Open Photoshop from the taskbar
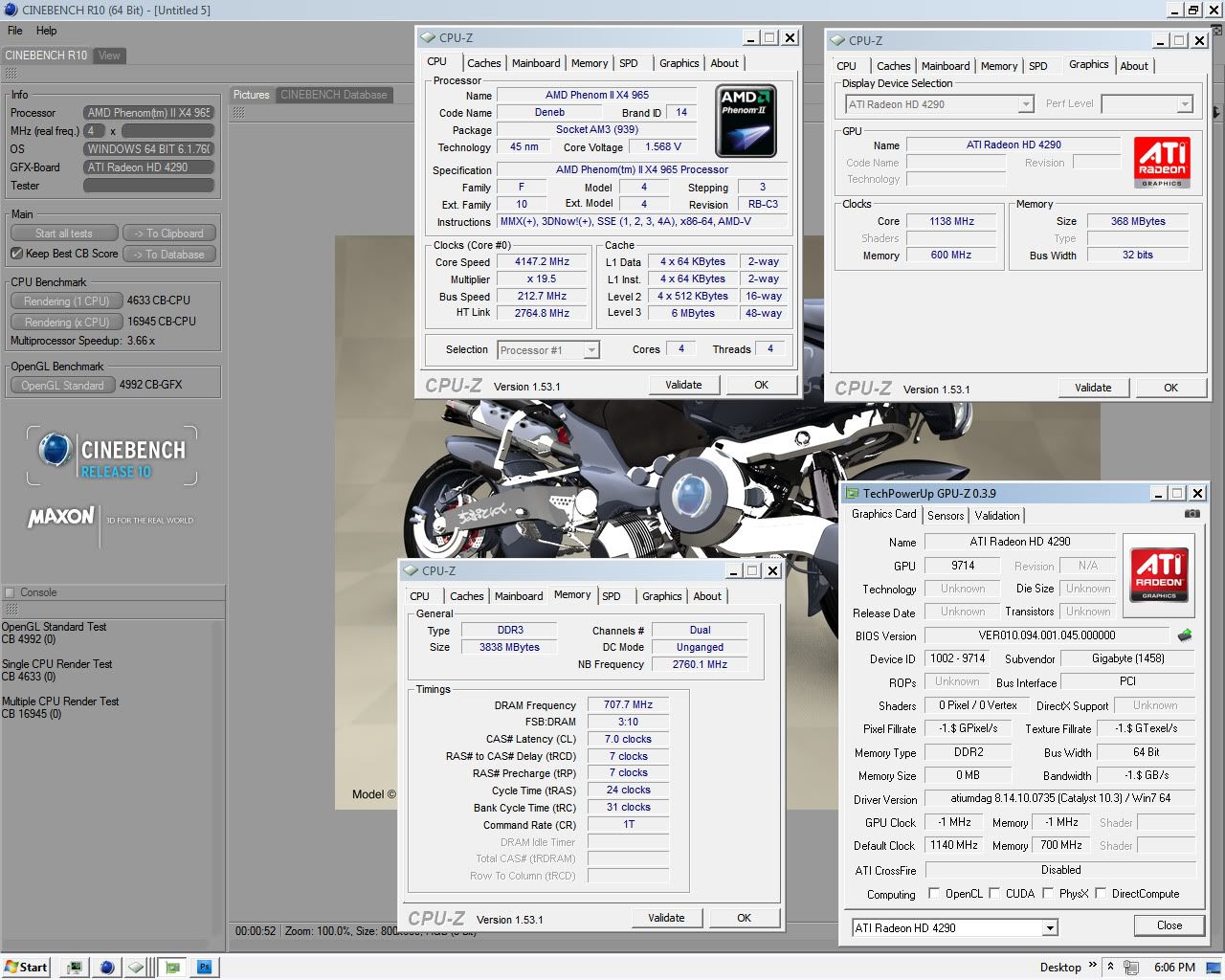1225x980 pixels. (204, 967)
